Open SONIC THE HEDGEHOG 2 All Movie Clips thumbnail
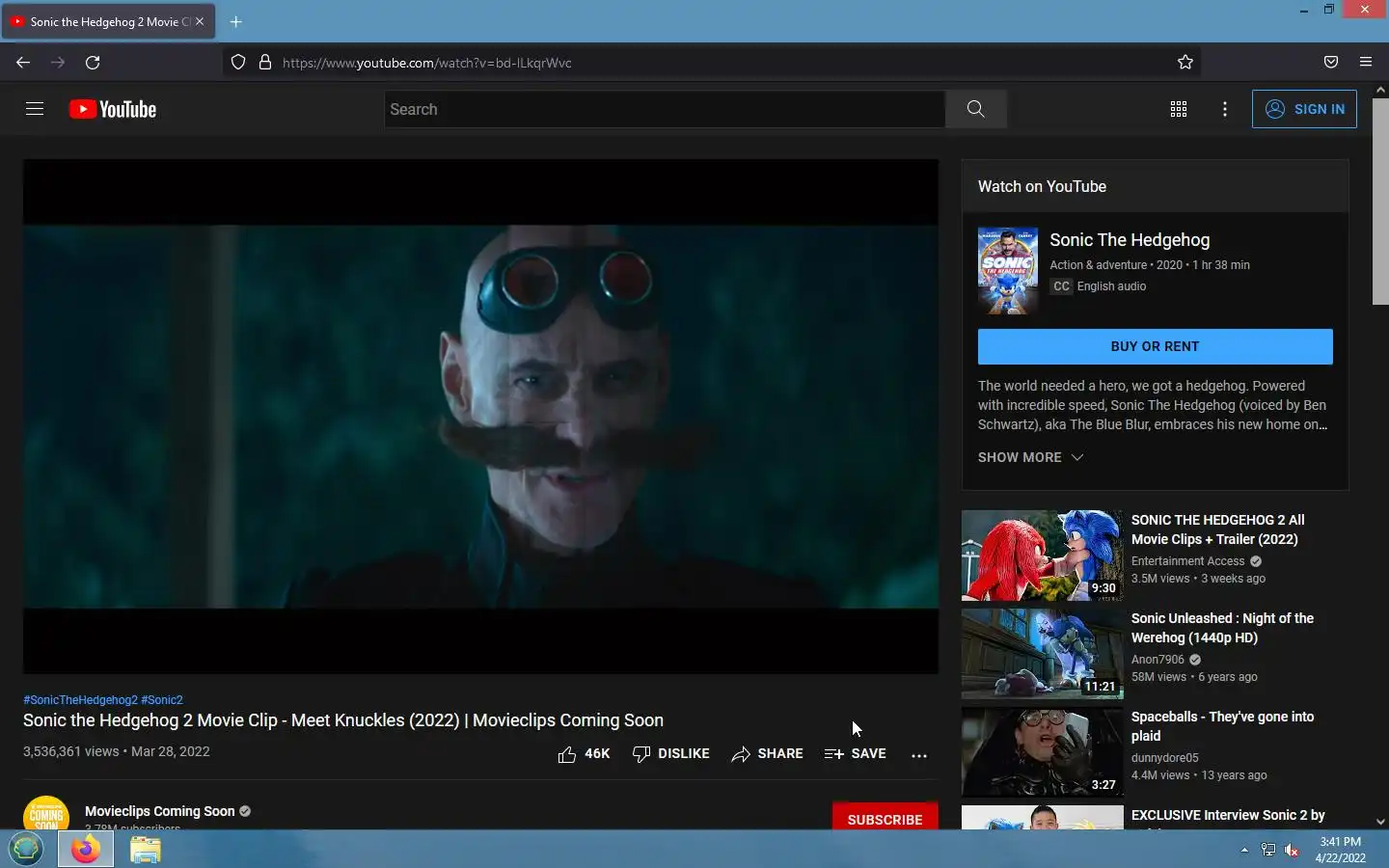 click(1042, 556)
